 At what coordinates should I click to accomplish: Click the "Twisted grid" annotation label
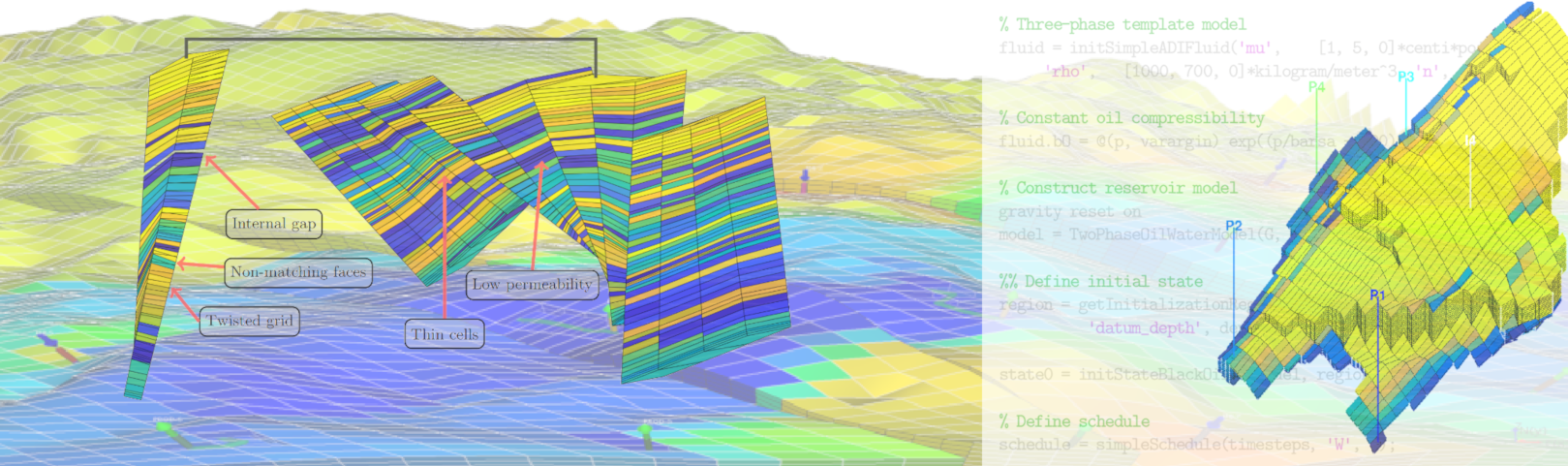click(249, 321)
